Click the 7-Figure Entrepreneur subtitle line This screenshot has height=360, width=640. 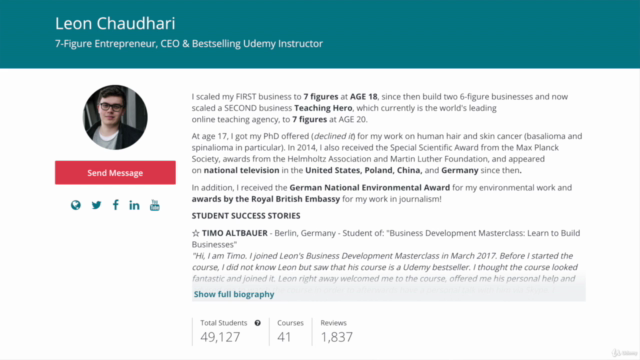[189, 44]
